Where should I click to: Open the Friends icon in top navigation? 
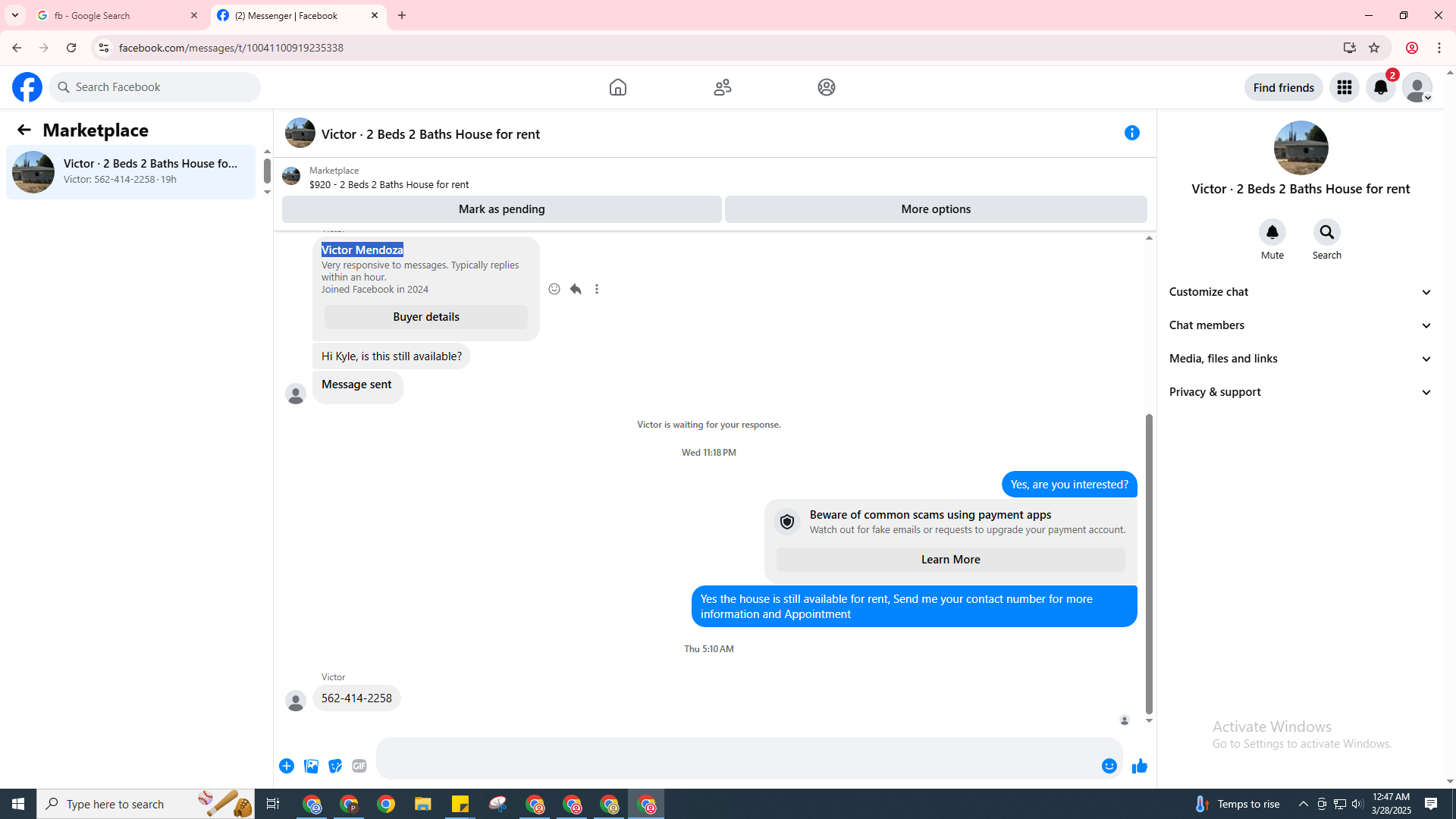pos(723,87)
